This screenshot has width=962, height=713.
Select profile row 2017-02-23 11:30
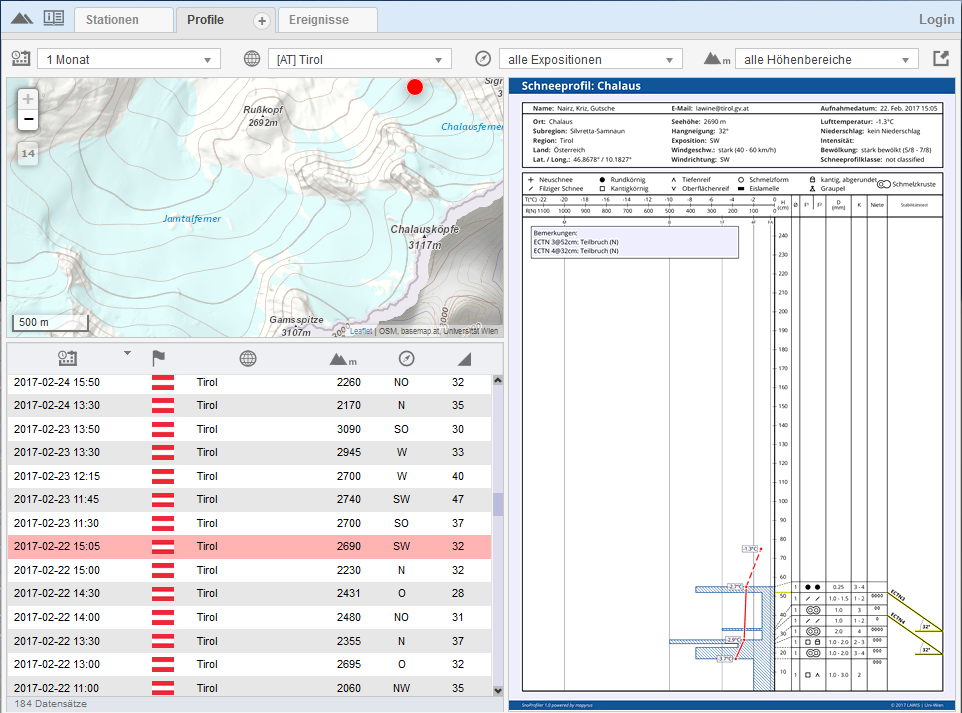(249, 523)
